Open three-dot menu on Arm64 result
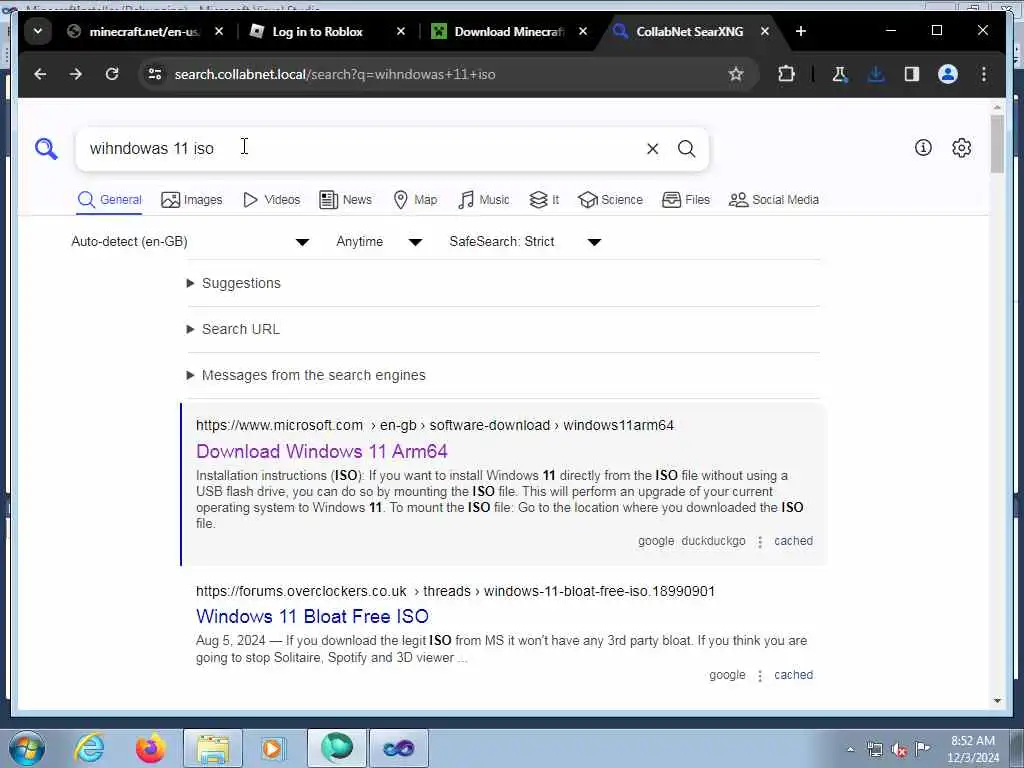The height and width of the screenshot is (768, 1024). pos(760,542)
